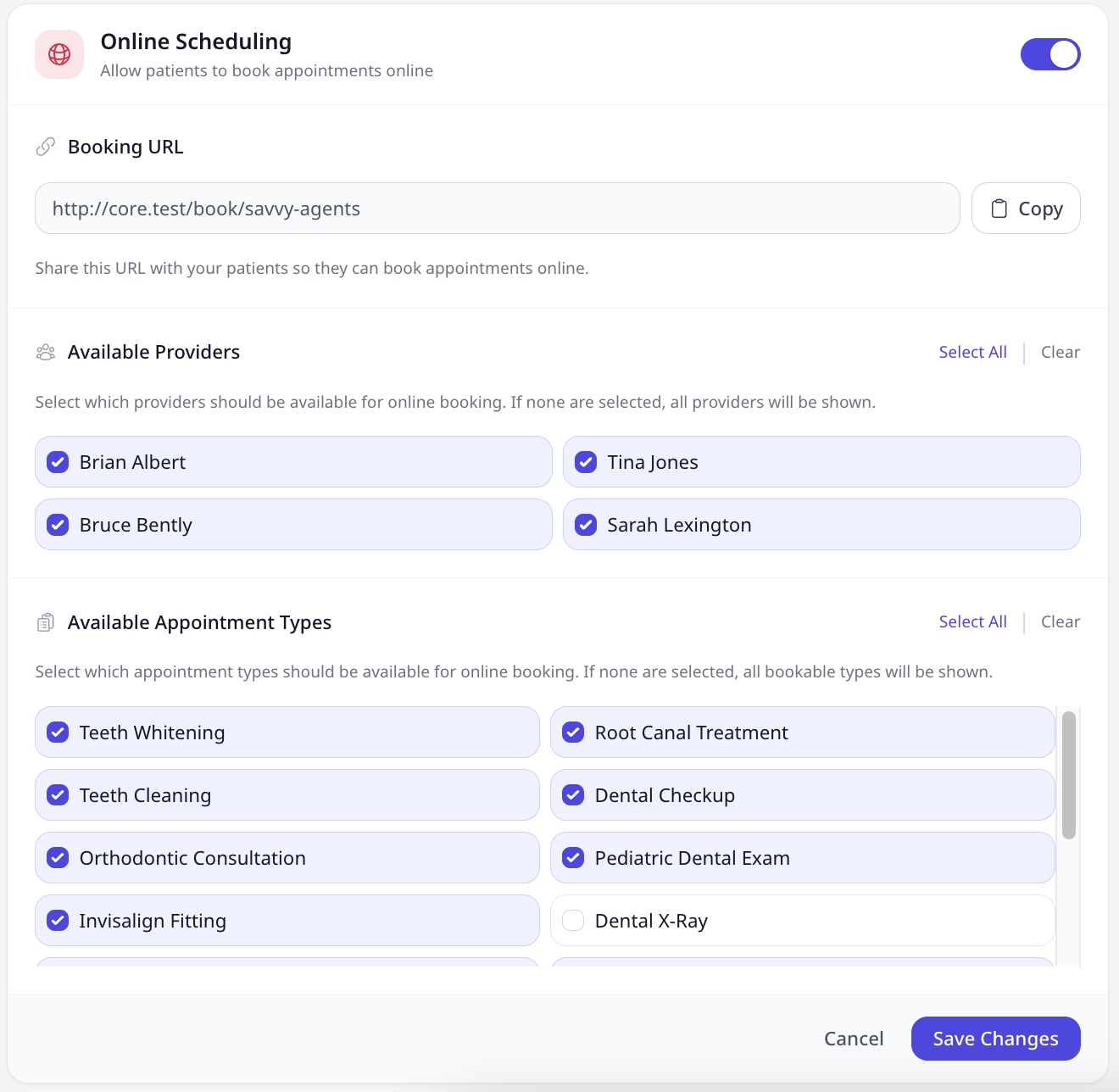1119x1092 pixels.
Task: Uncheck provider Sarah Lexington
Action: click(x=585, y=525)
